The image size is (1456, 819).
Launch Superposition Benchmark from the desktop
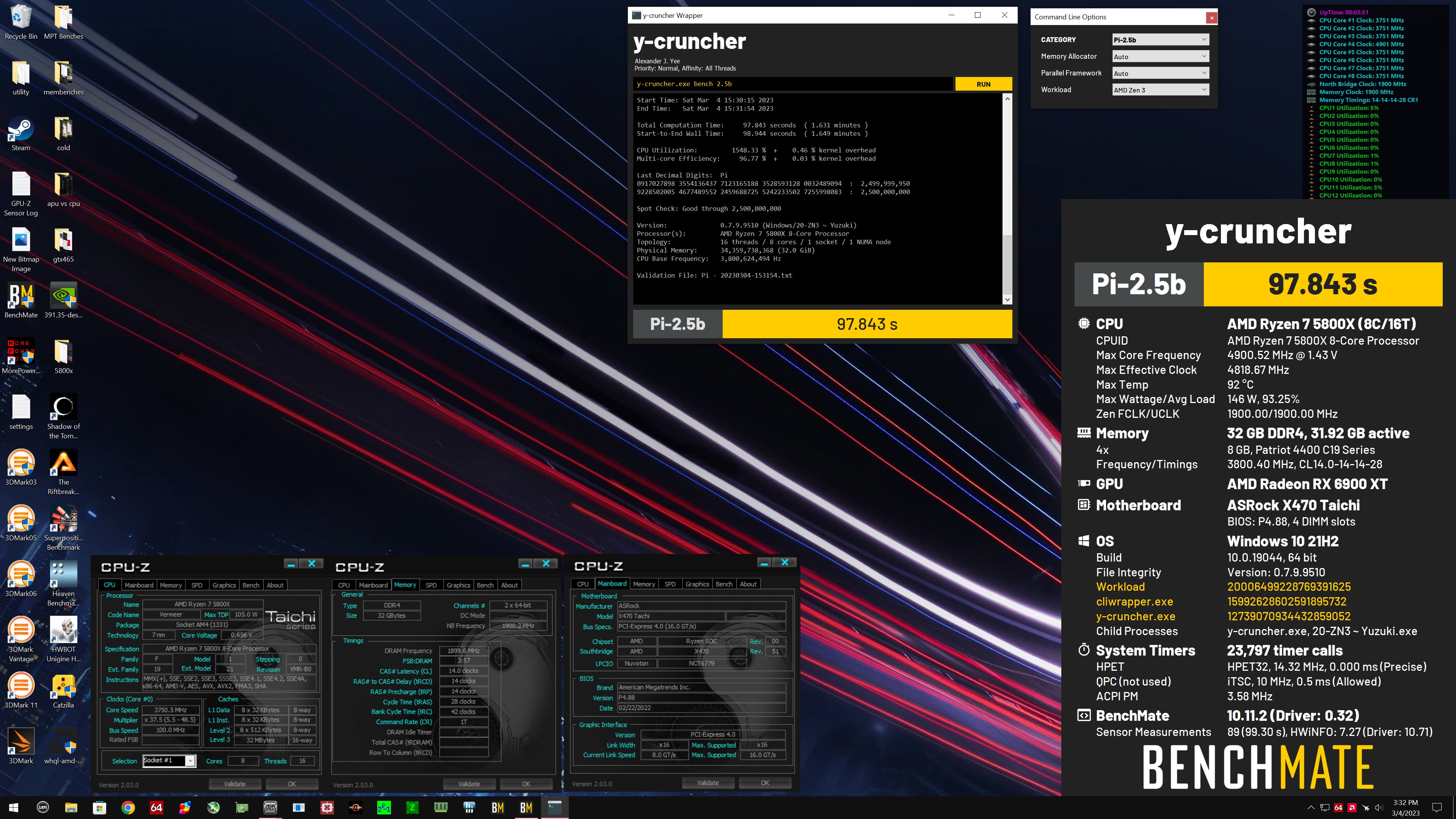click(63, 529)
